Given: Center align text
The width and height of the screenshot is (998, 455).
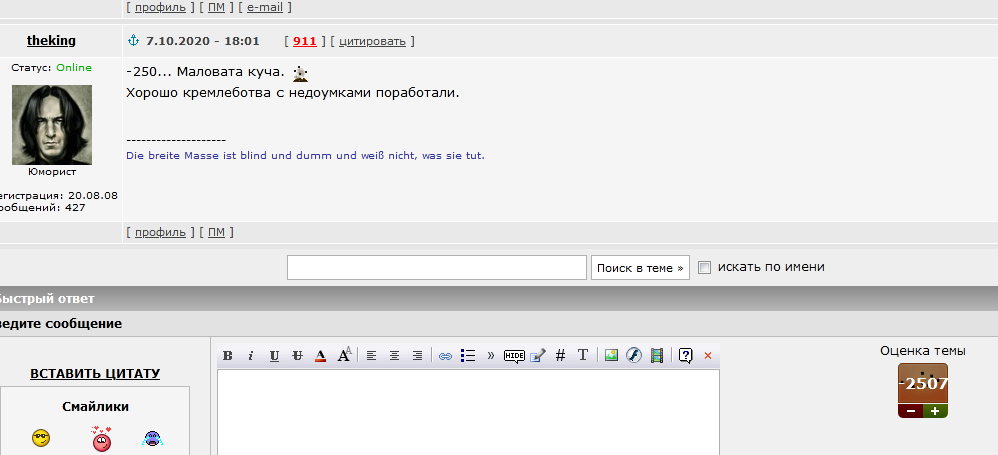Looking at the screenshot, I should [394, 356].
